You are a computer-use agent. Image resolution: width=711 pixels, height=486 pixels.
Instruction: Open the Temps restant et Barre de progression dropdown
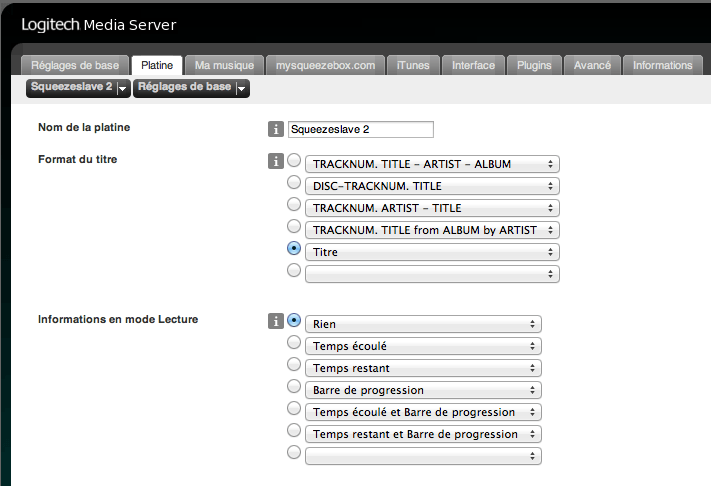point(423,434)
